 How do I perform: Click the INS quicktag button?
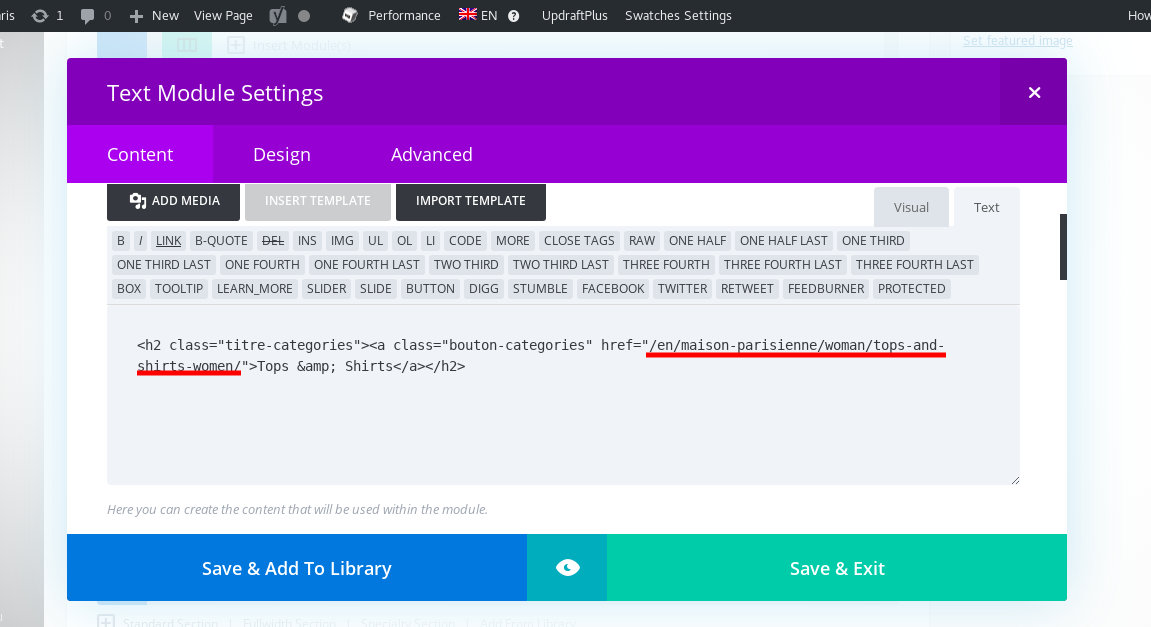coord(308,241)
